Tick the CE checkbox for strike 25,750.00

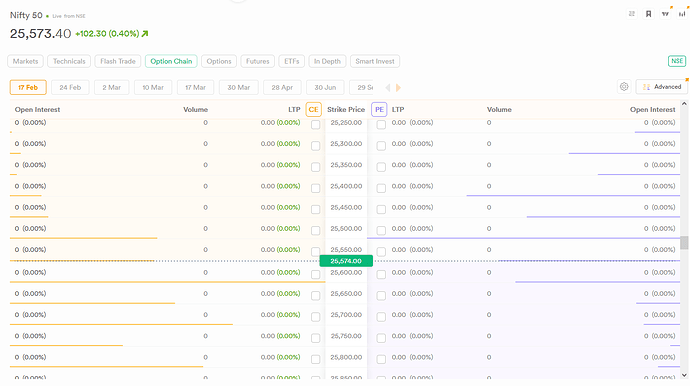click(316, 338)
